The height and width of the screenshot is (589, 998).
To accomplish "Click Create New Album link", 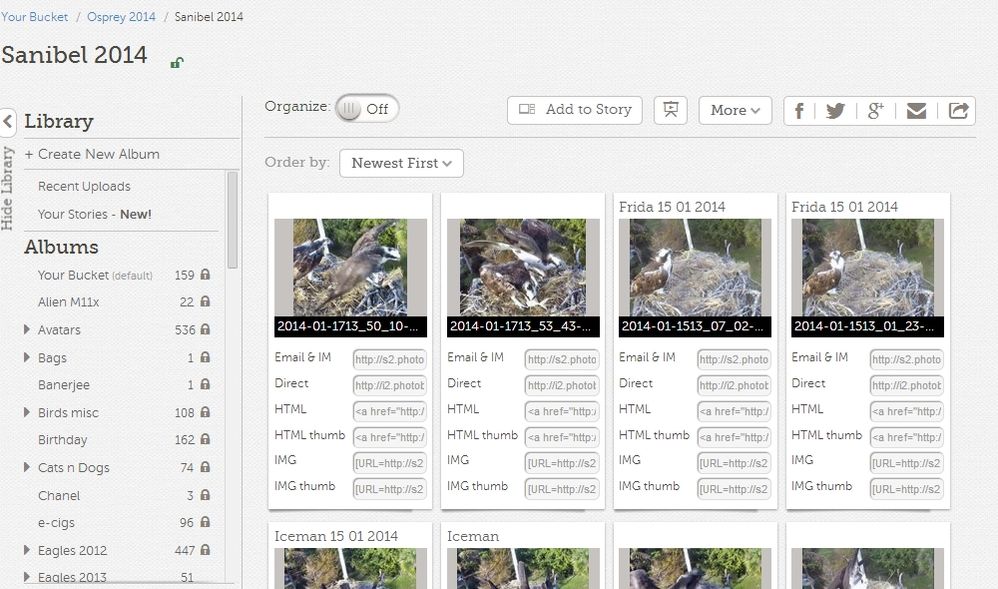I will point(92,154).
